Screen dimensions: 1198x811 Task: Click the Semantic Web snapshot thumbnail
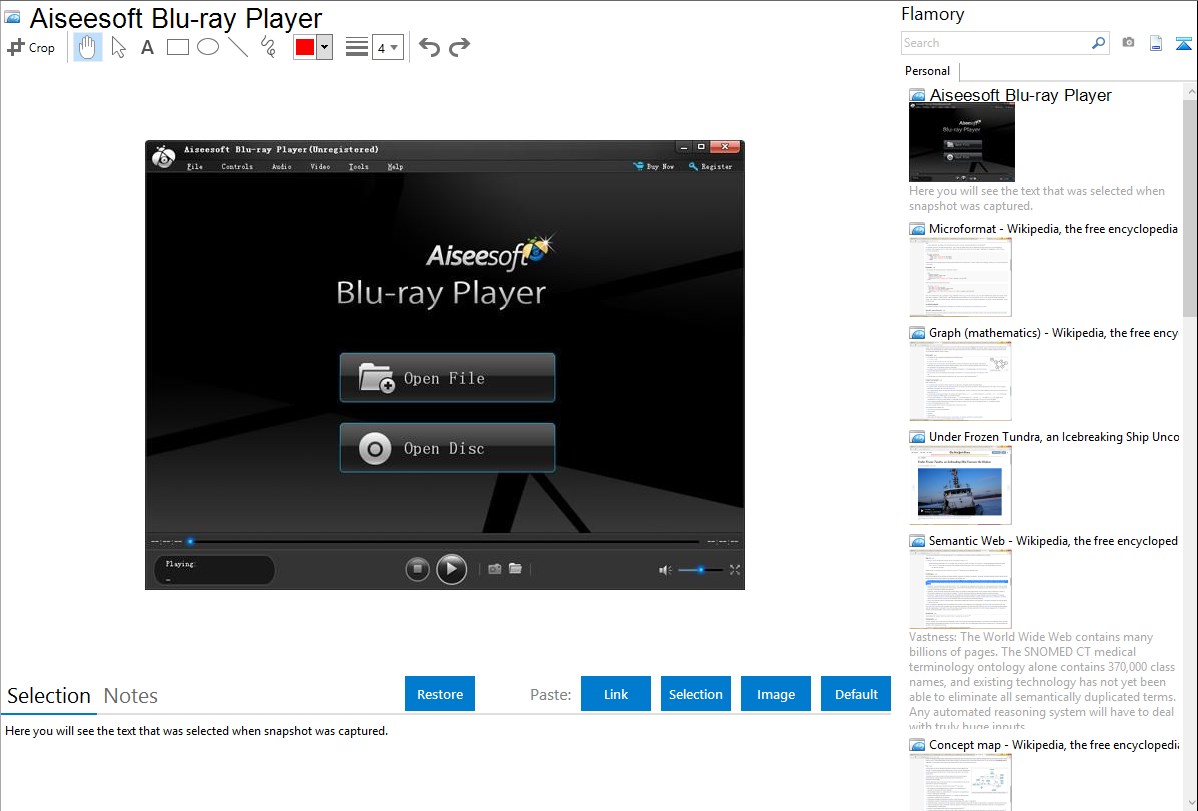(x=960, y=589)
